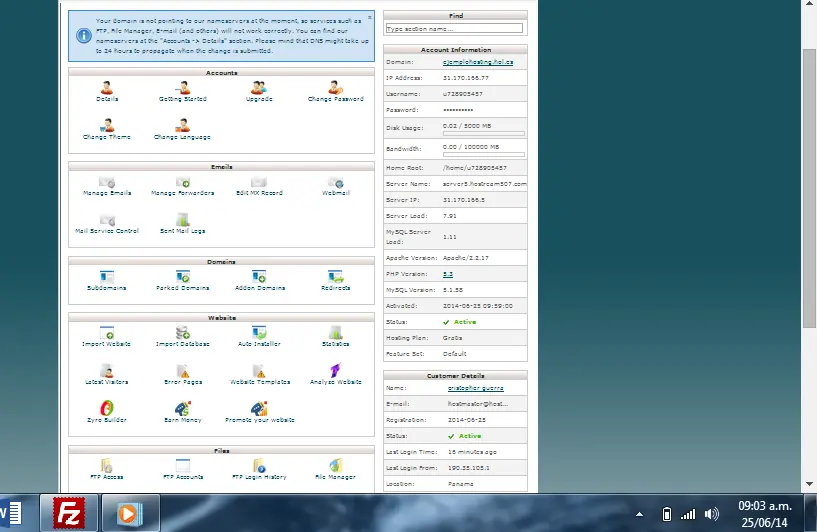817x532 pixels.
Task: Open Change Language
Action: click(x=182, y=126)
